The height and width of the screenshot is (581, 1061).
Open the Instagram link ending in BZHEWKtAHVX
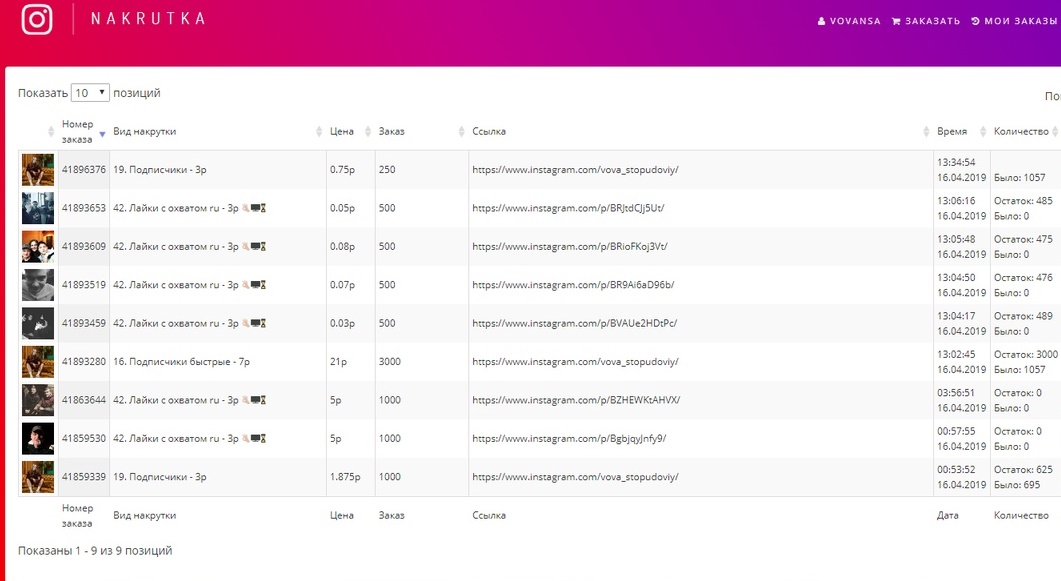pos(575,400)
